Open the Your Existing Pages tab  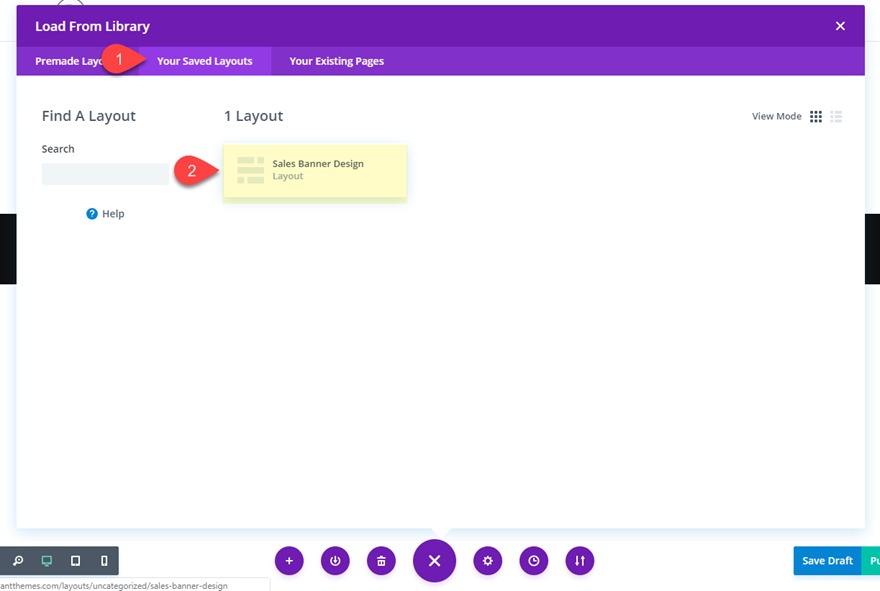(336, 61)
